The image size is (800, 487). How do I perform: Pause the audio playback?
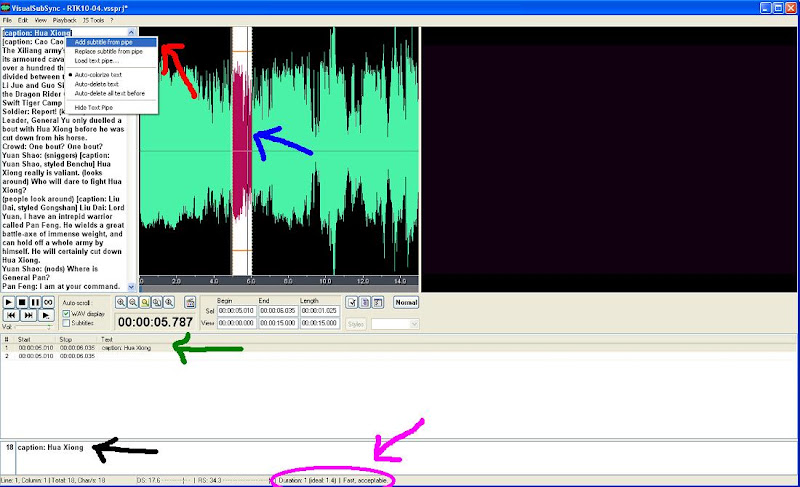[x=35, y=302]
